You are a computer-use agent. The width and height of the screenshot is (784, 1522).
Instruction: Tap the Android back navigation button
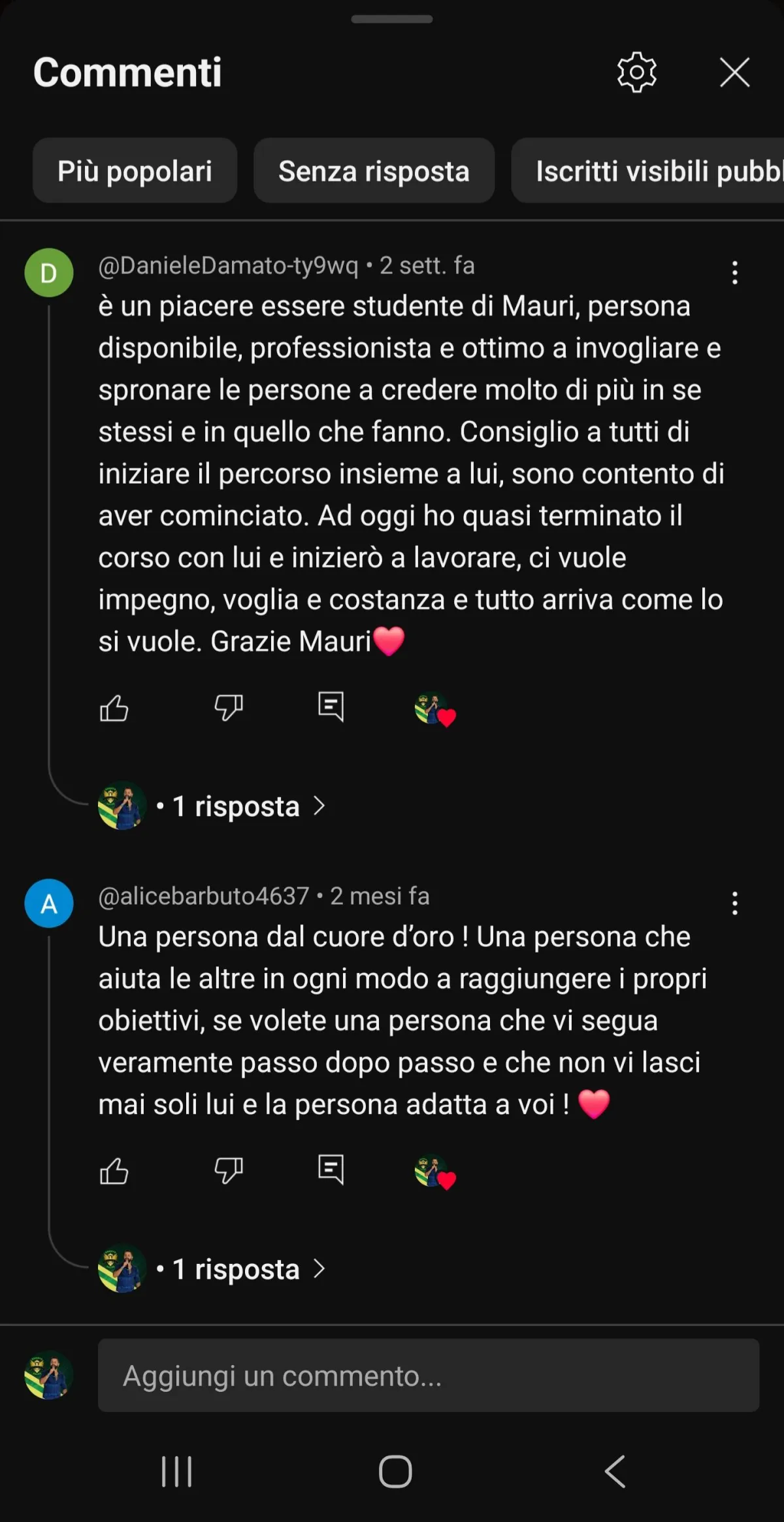click(615, 1472)
